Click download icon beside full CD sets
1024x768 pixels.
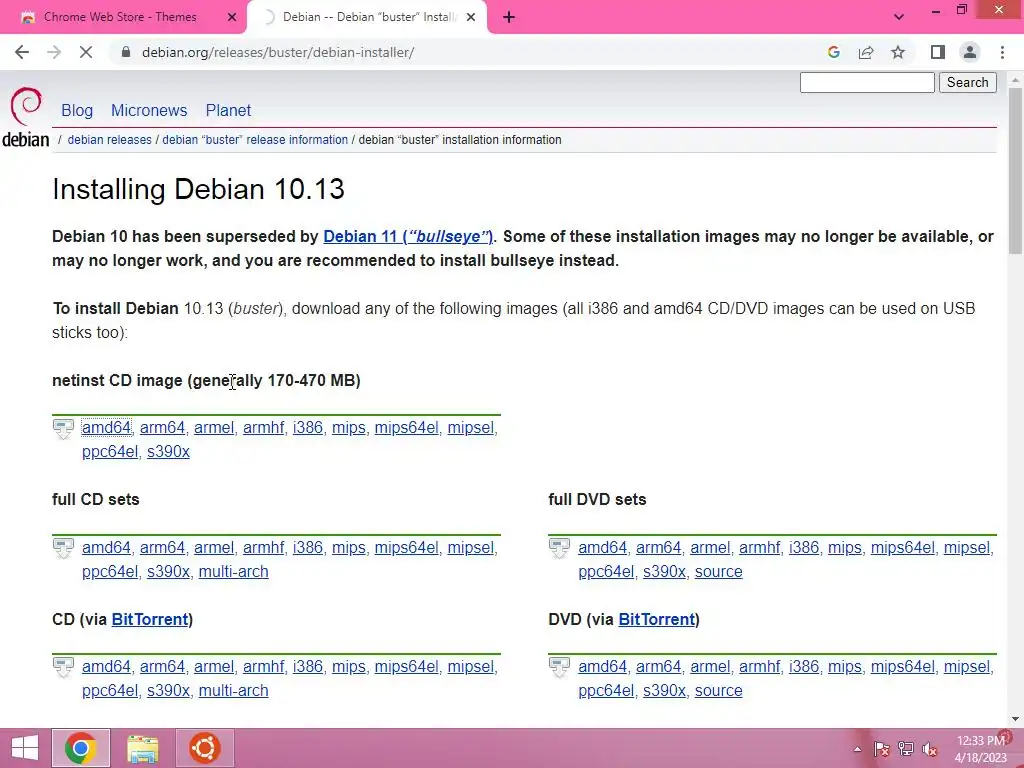[63, 549]
